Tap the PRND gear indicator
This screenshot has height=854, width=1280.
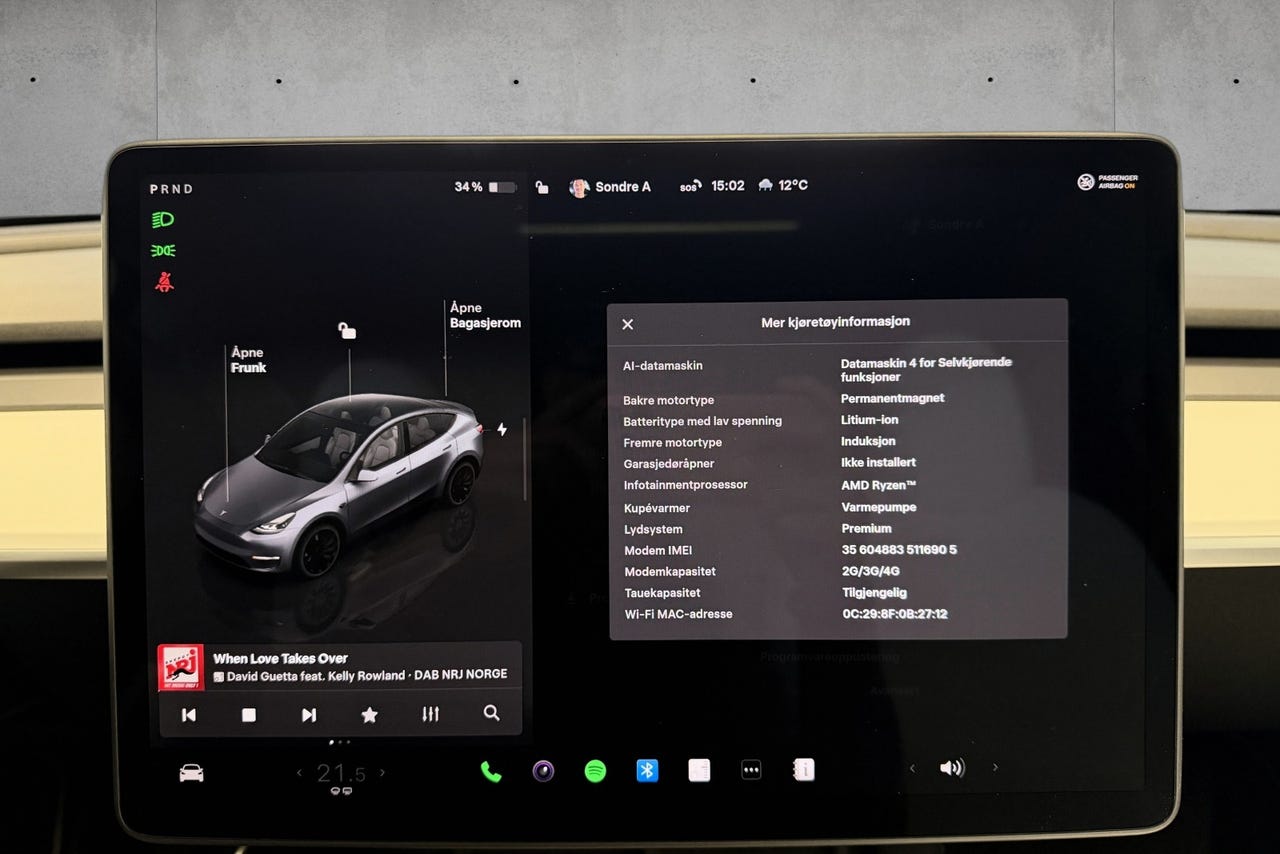[171, 189]
